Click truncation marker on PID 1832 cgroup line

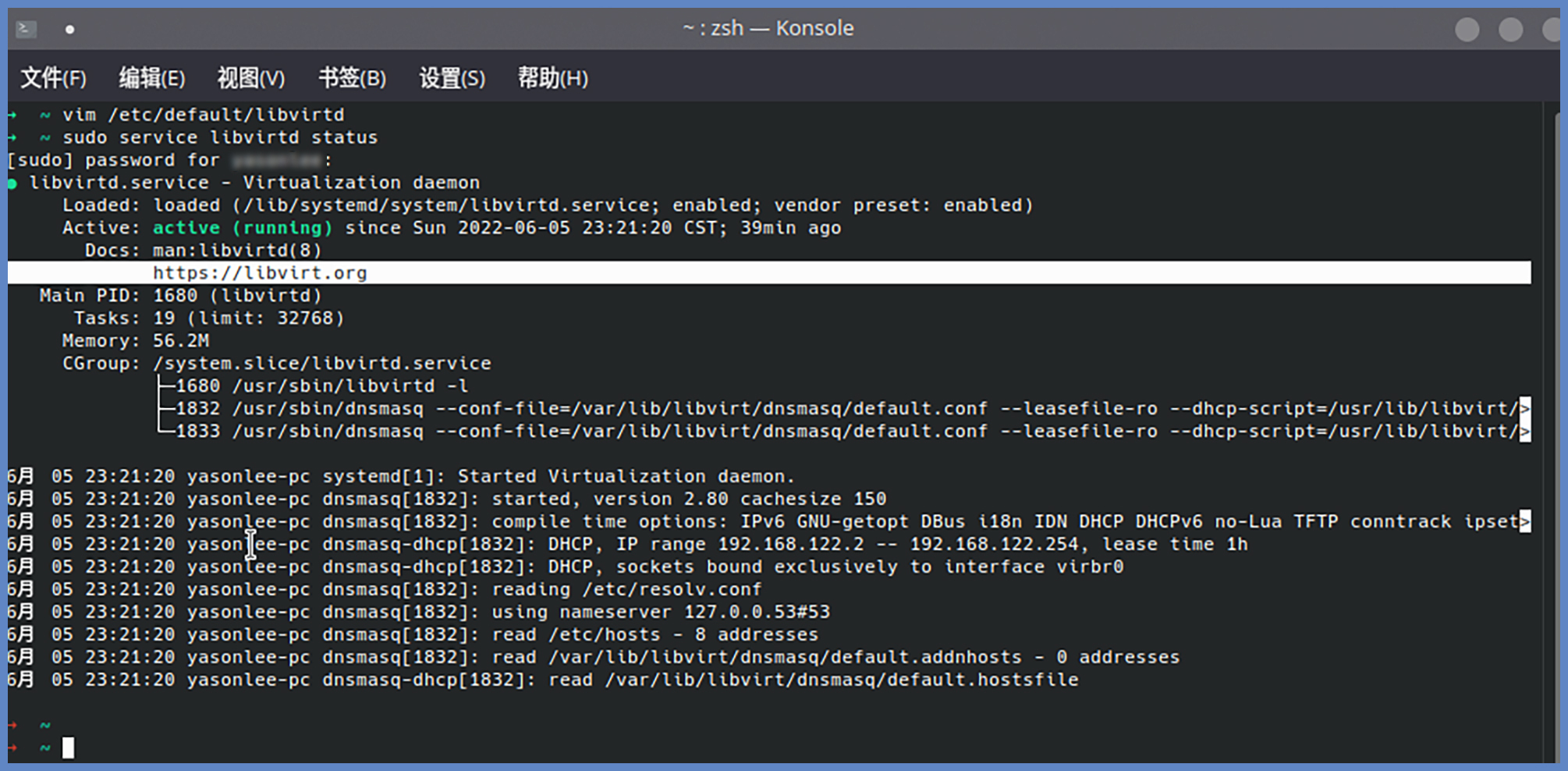[x=1524, y=408]
